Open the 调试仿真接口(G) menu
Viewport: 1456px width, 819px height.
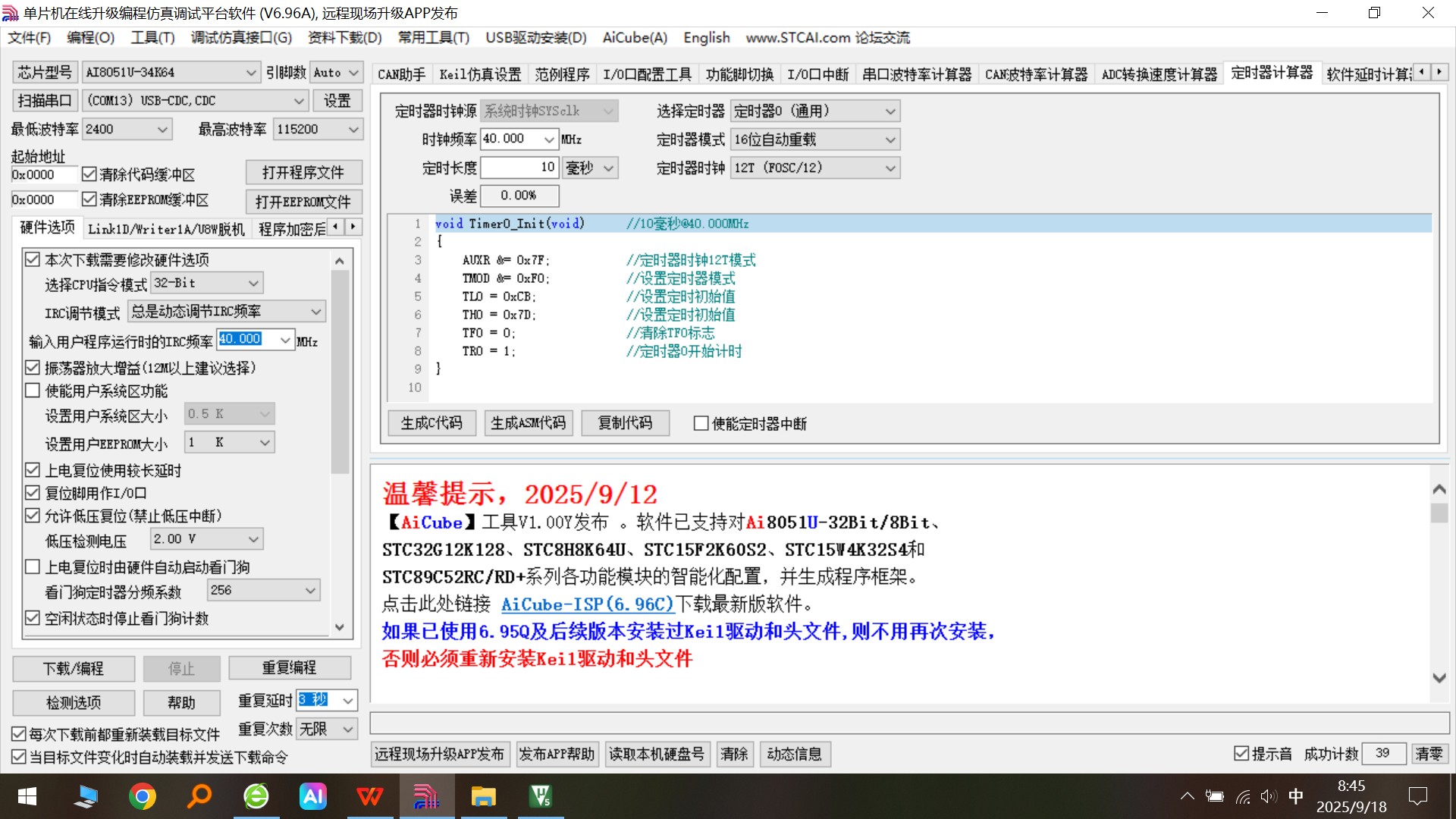(241, 37)
